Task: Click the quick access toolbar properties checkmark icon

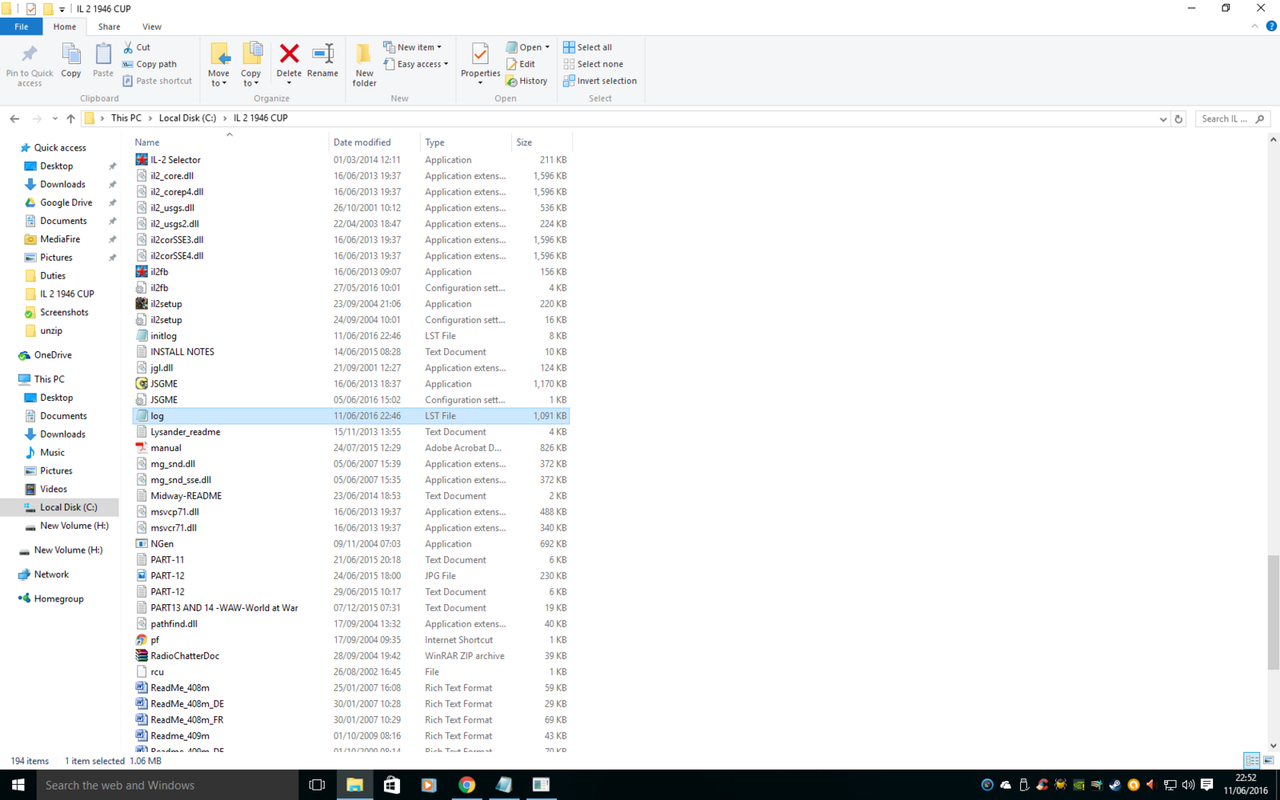Action: pos(30,8)
